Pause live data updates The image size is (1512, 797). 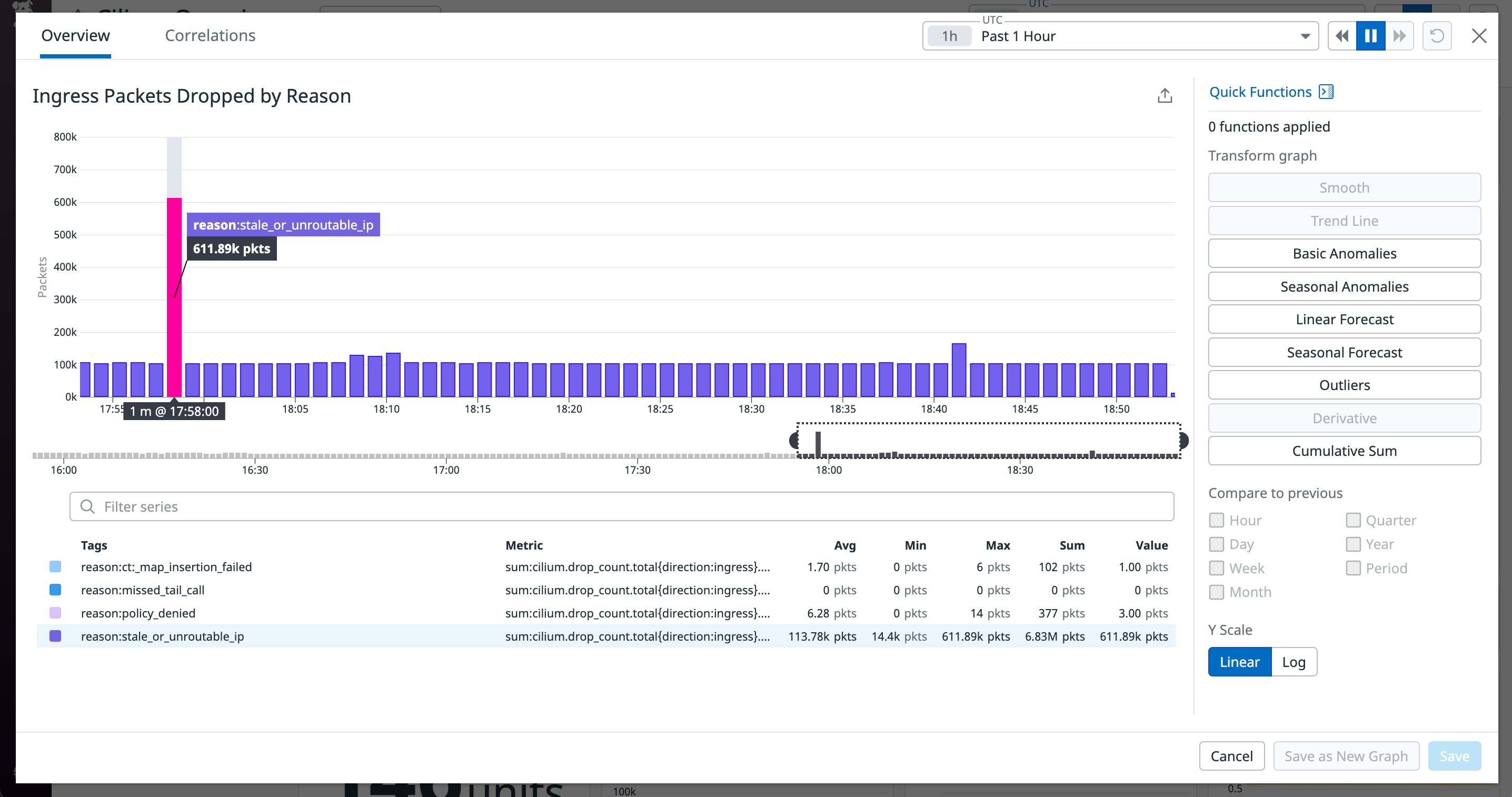[x=1370, y=36]
